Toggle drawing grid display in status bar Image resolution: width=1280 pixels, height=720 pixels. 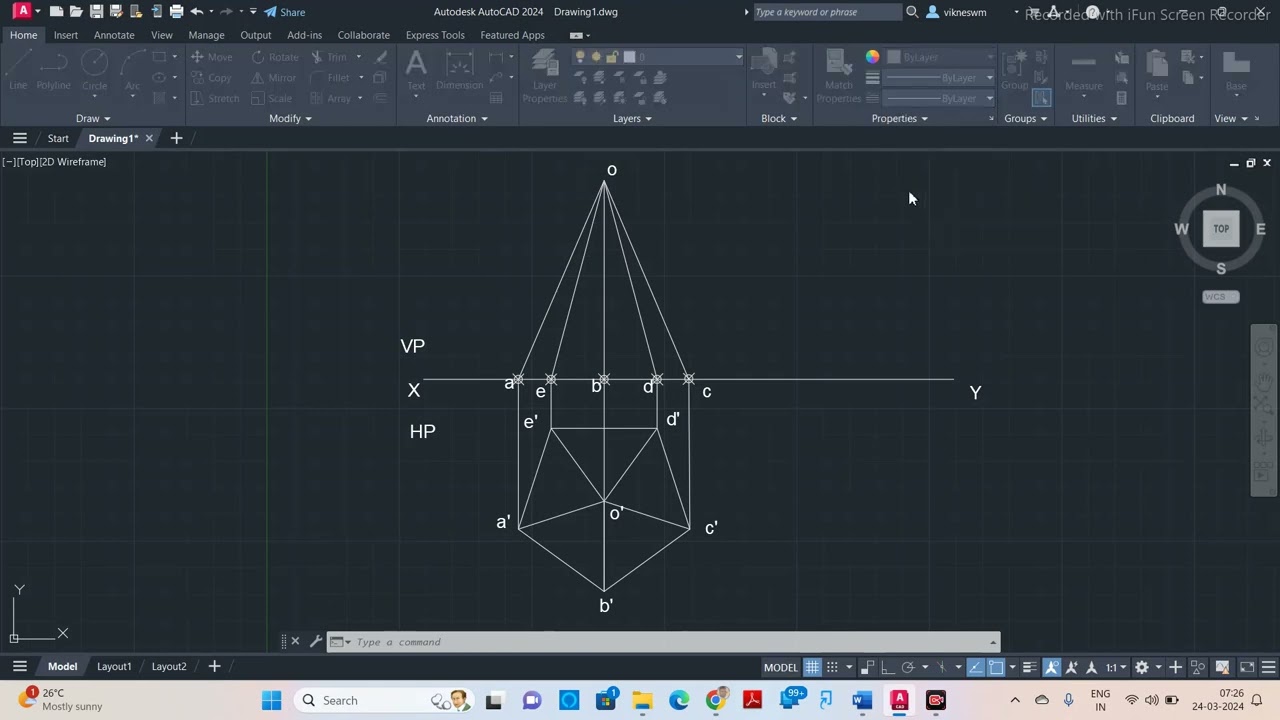pyautogui.click(x=812, y=667)
